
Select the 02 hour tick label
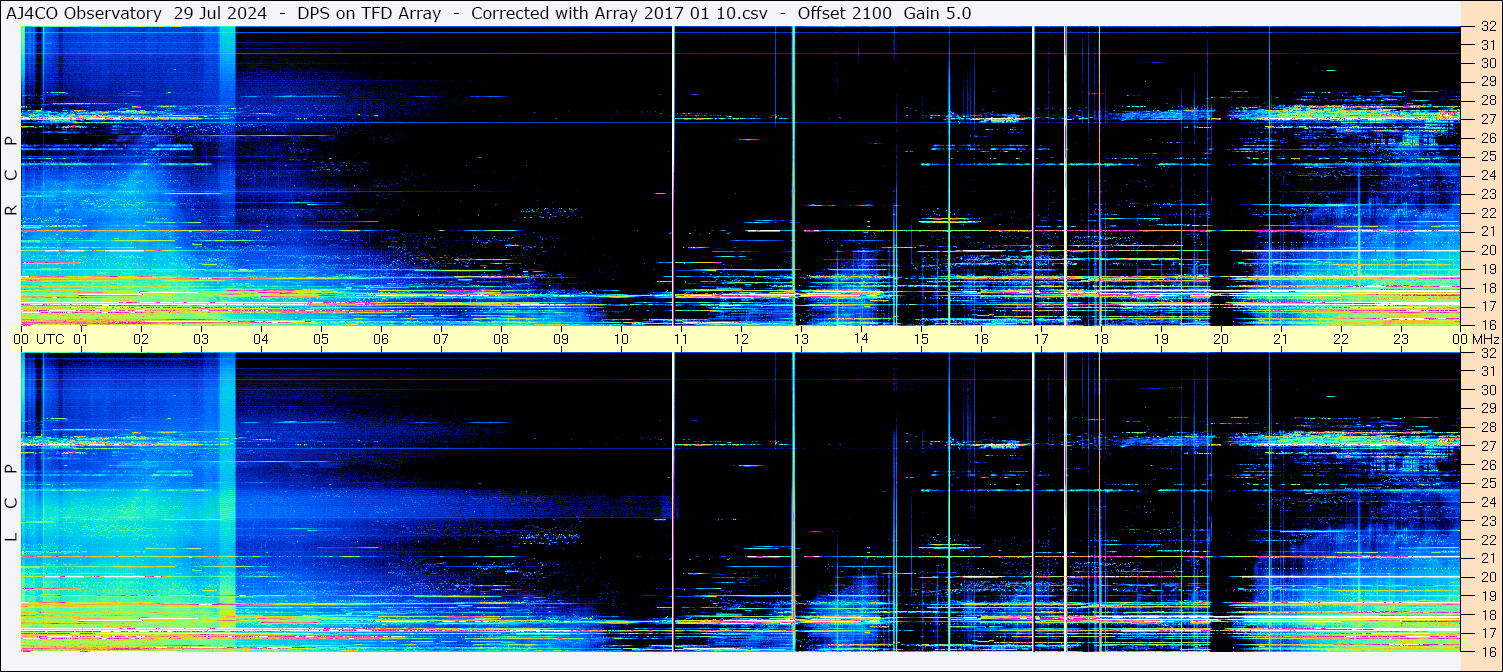pyautogui.click(x=141, y=339)
